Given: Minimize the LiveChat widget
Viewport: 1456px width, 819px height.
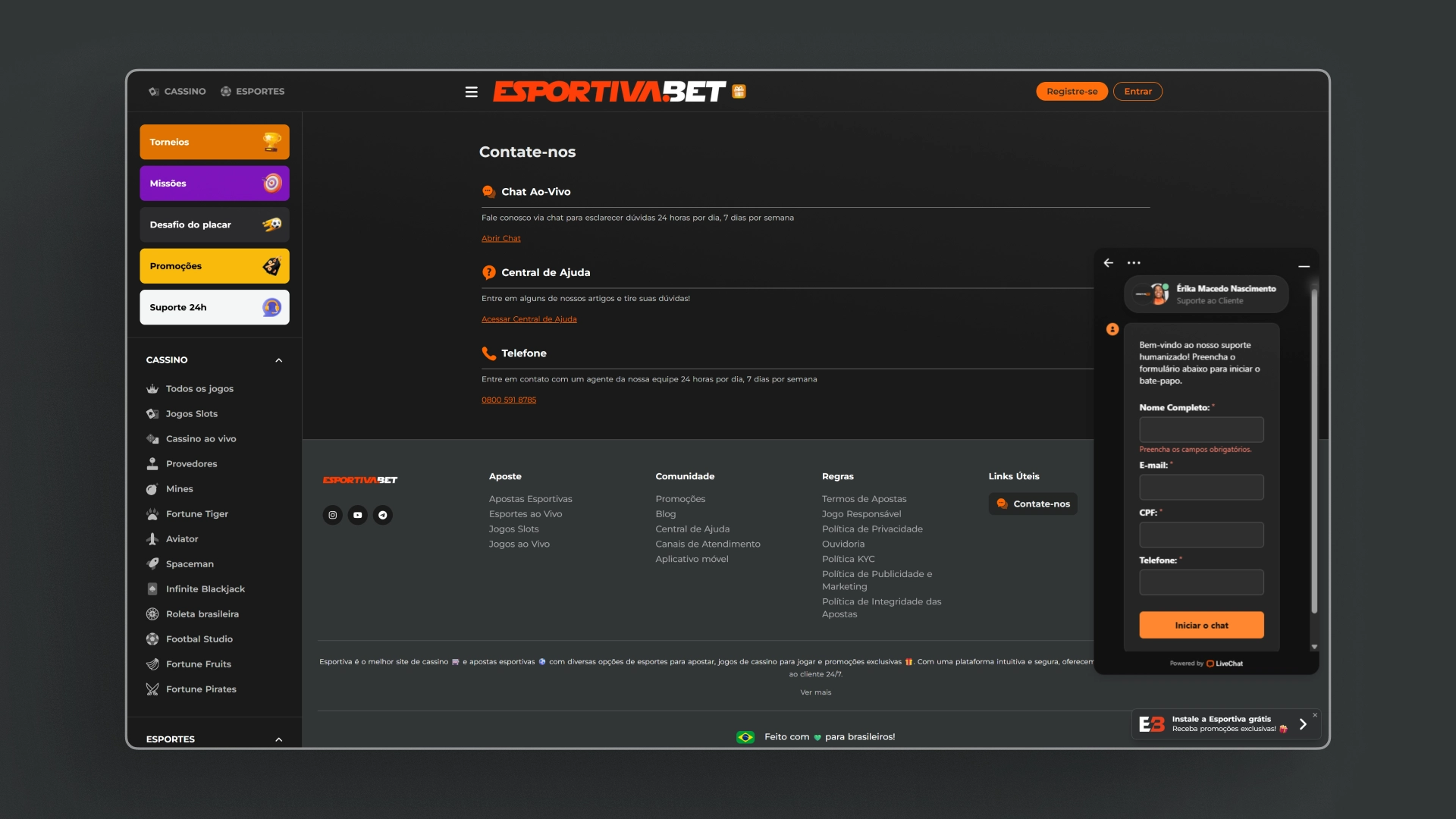Looking at the screenshot, I should tap(1304, 266).
